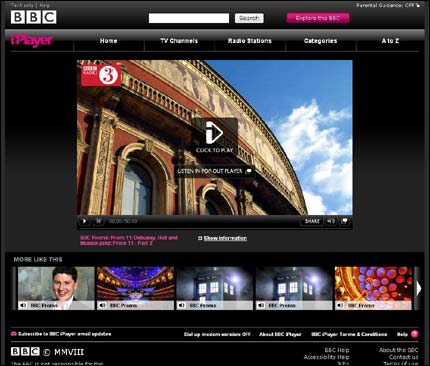Image resolution: width=430 pixels, height=366 pixels.
Task: Open BBC Proms thumbnail with smiling man
Action: (56, 288)
